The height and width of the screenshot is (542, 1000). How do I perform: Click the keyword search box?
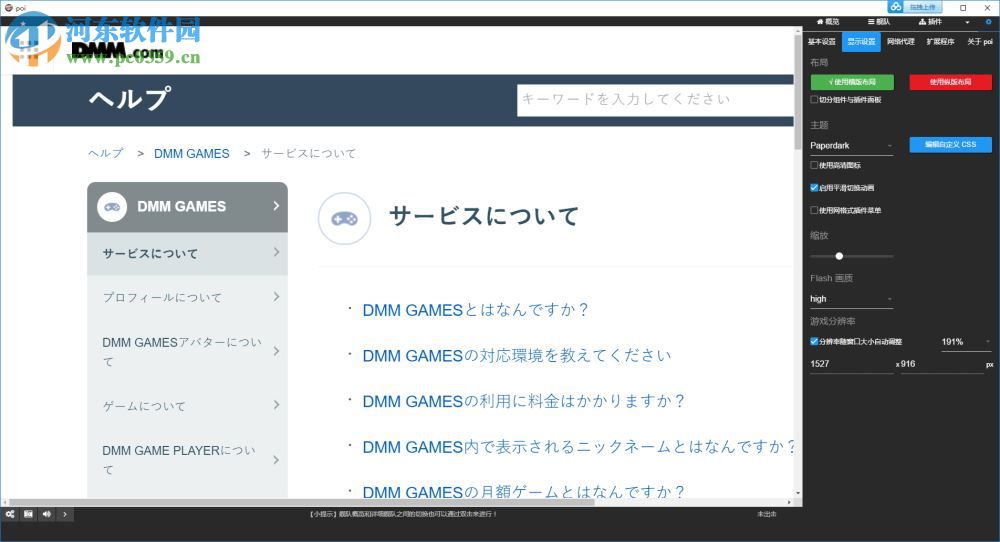655,100
